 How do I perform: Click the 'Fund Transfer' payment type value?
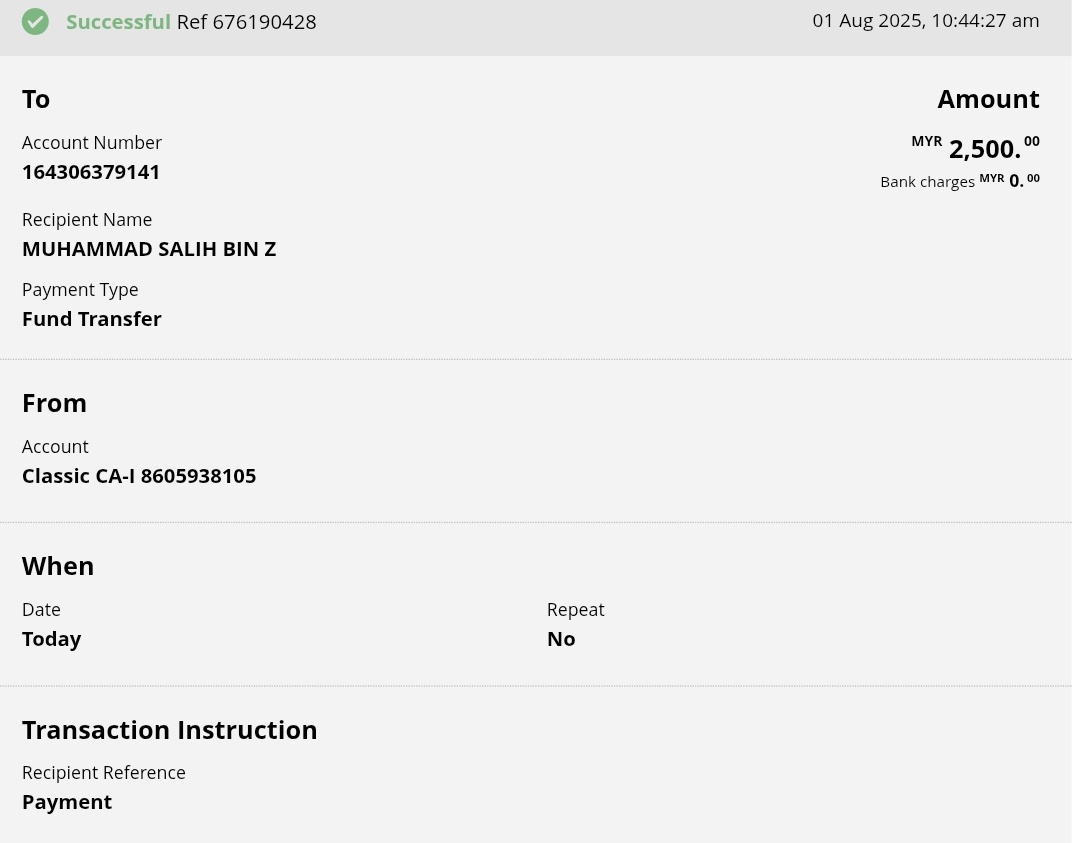tap(92, 319)
